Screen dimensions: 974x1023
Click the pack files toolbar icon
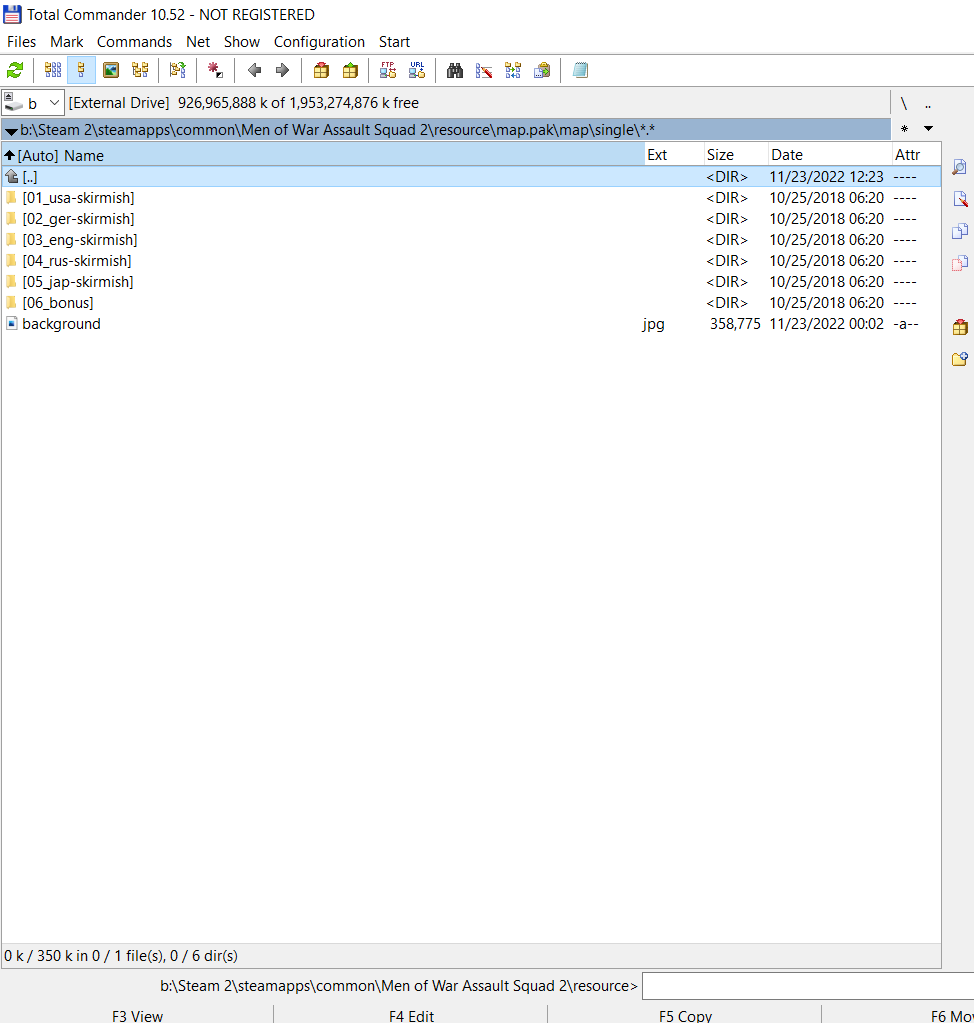tap(321, 70)
